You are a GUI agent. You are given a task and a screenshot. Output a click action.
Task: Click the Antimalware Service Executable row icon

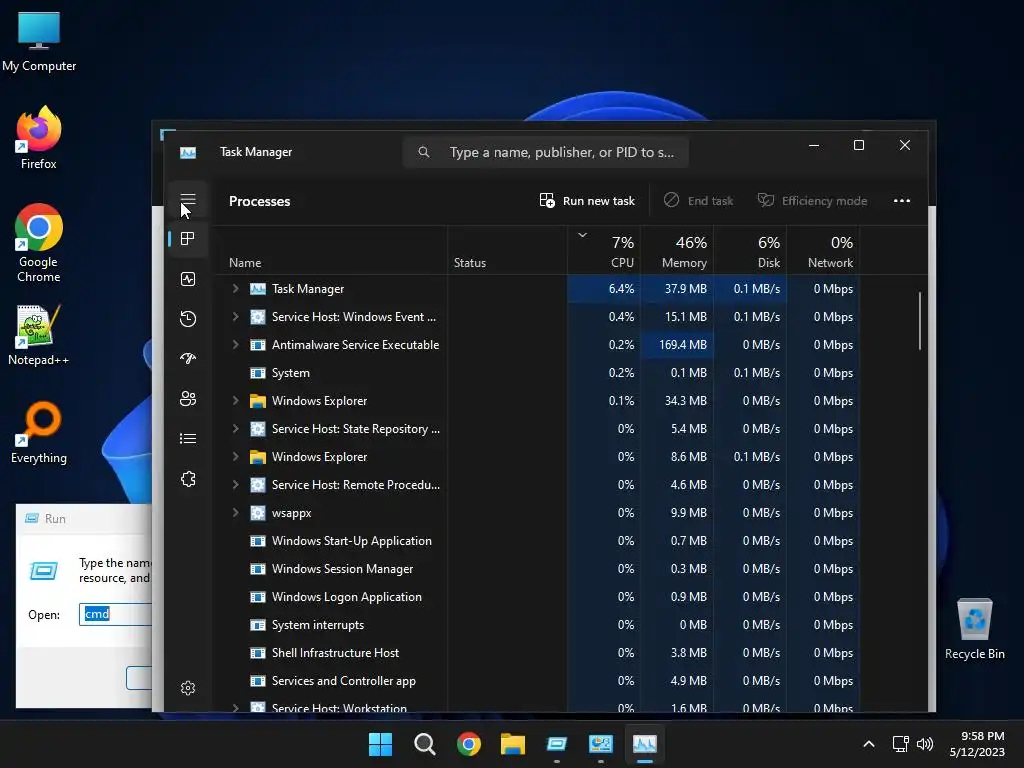pos(258,345)
